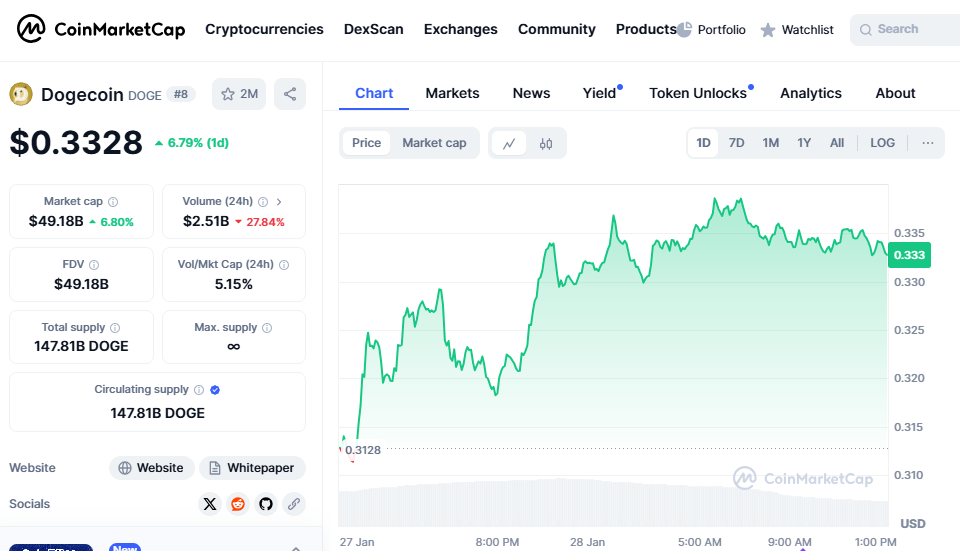960x551 pixels.
Task: Switch to line chart view icon
Action: pyautogui.click(x=509, y=143)
